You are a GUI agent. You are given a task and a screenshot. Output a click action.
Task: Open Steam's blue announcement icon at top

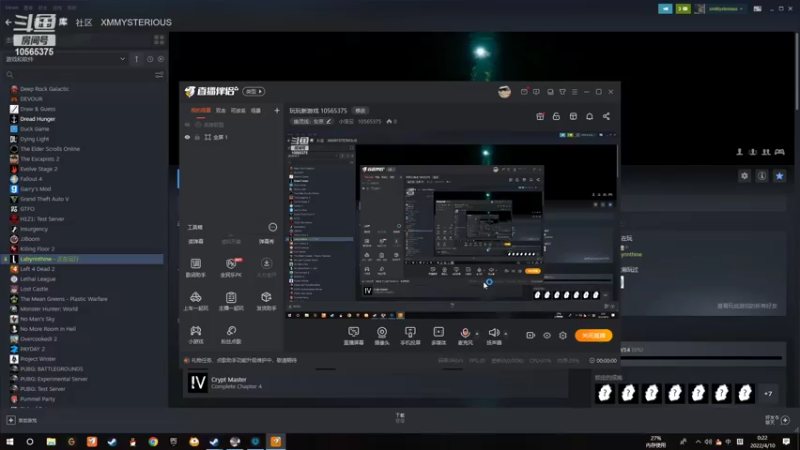coord(665,9)
